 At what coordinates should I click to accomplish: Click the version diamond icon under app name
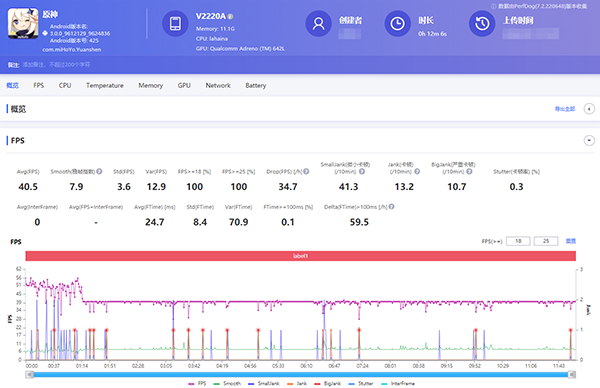pos(45,33)
